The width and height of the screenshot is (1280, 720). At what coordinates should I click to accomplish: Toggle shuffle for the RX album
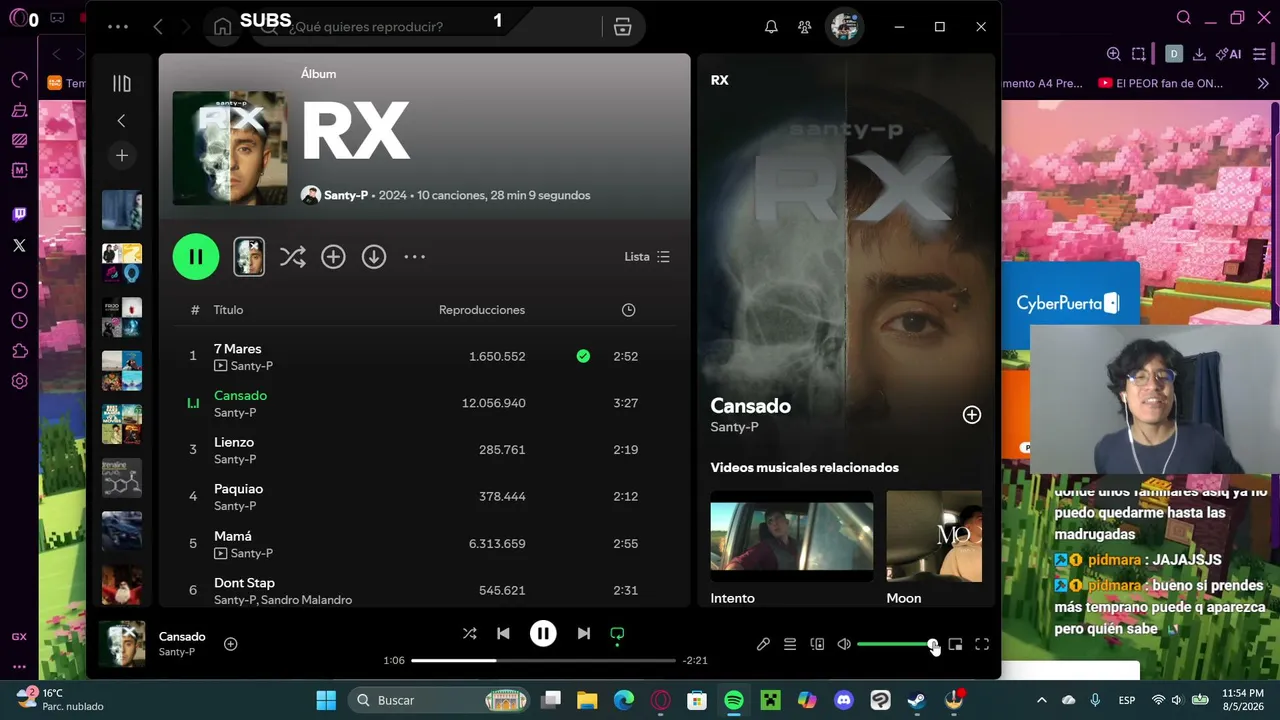(x=292, y=257)
